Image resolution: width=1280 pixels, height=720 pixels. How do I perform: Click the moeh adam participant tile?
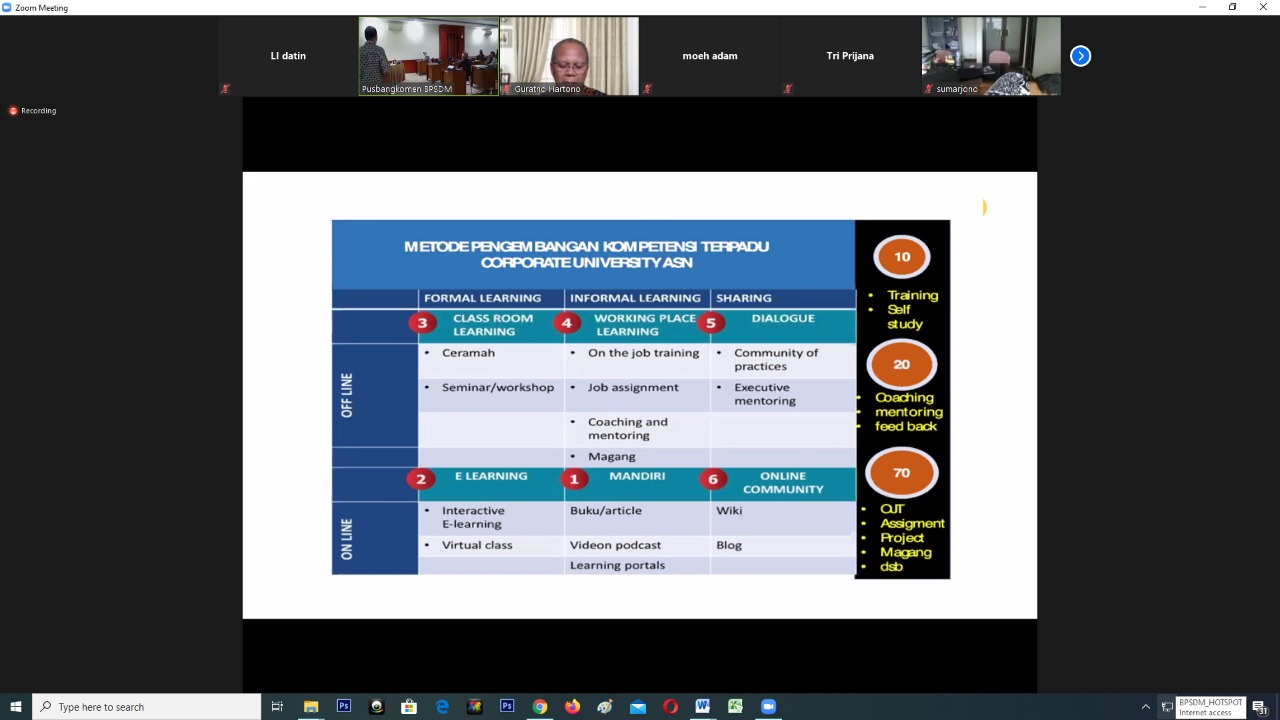pos(709,56)
